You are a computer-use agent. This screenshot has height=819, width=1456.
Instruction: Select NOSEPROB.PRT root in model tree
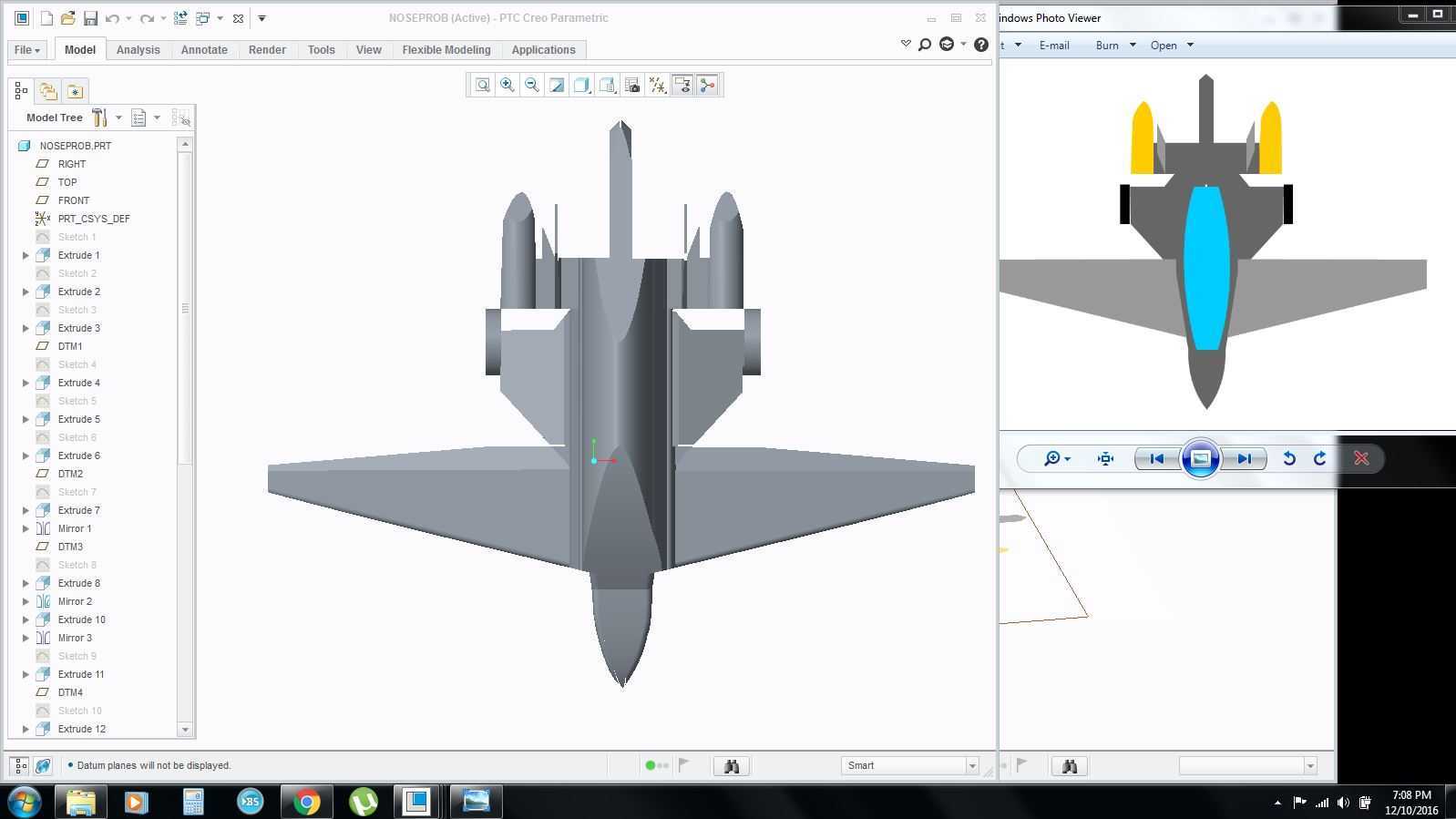point(76,146)
